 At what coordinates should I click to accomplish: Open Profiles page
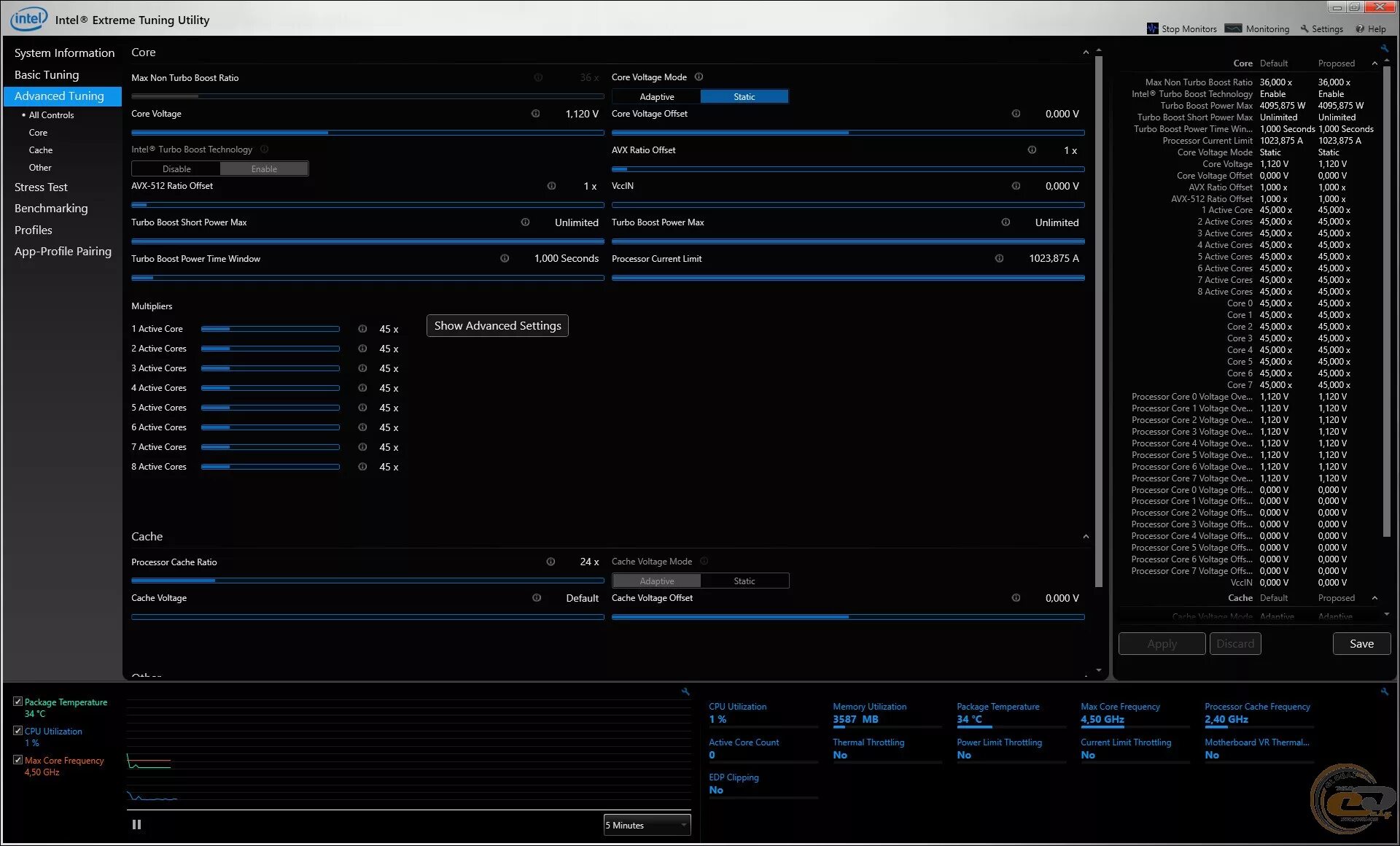point(34,230)
